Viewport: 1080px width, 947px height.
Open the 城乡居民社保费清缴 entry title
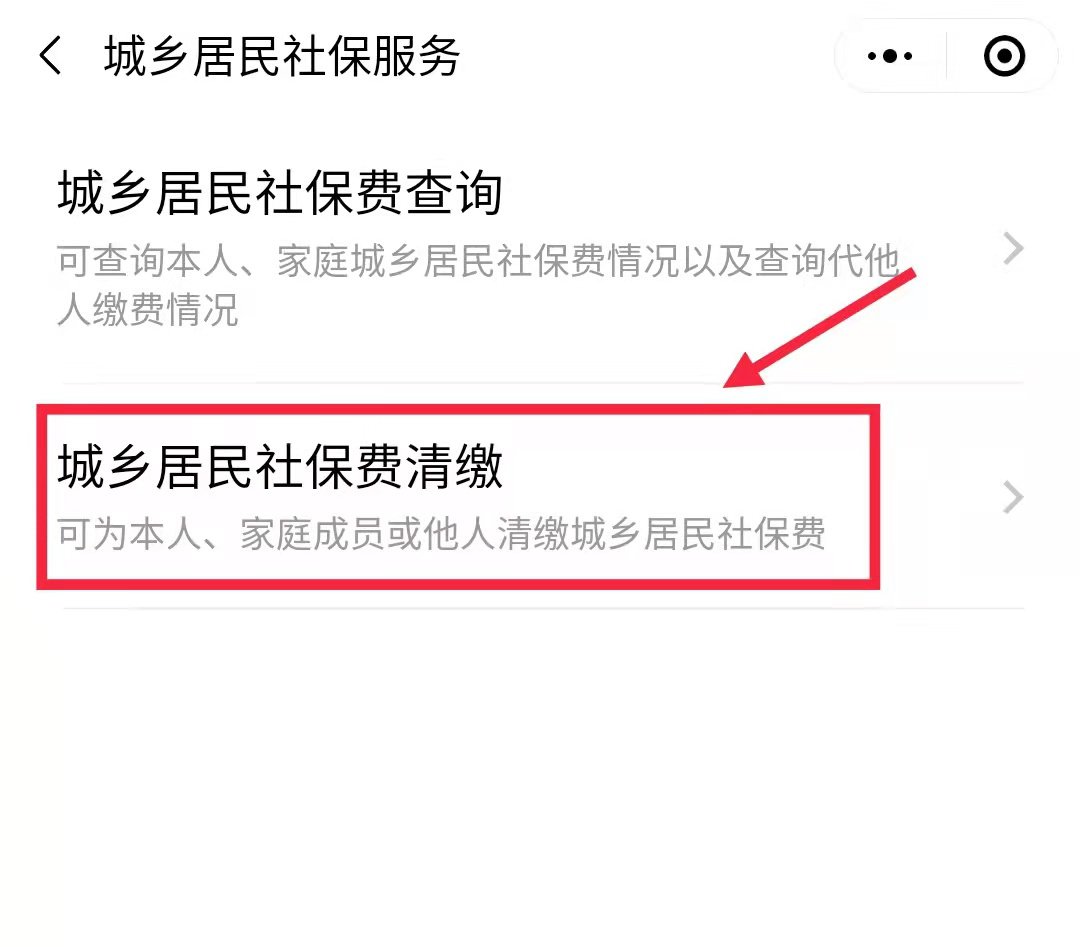280,466
